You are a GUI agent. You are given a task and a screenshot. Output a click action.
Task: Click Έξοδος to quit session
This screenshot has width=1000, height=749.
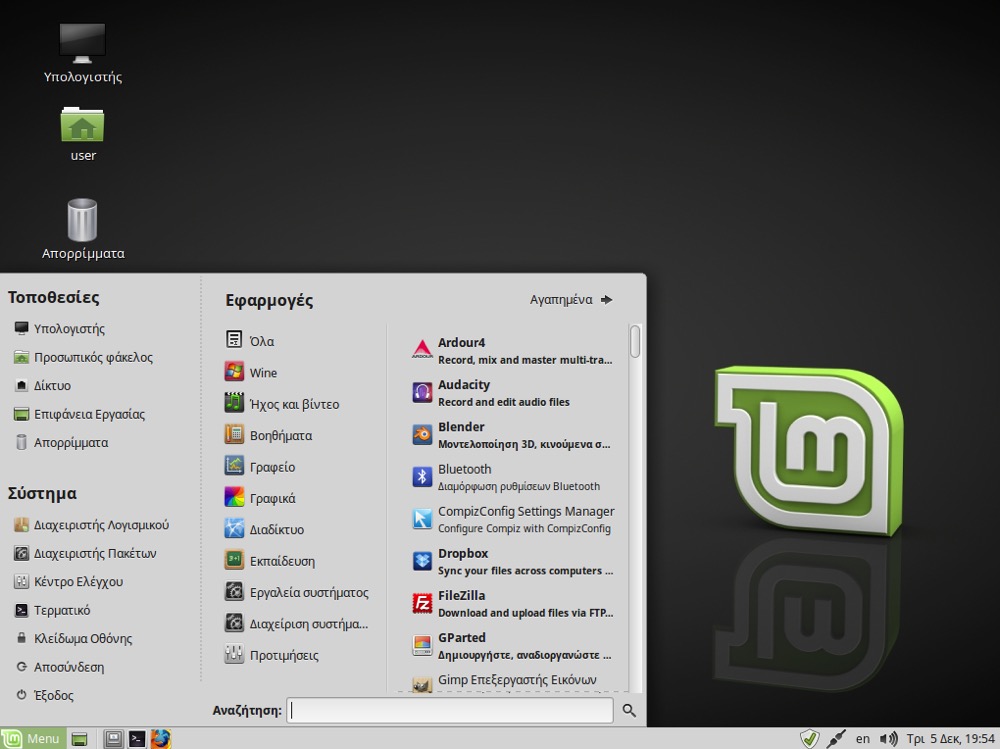[53, 695]
